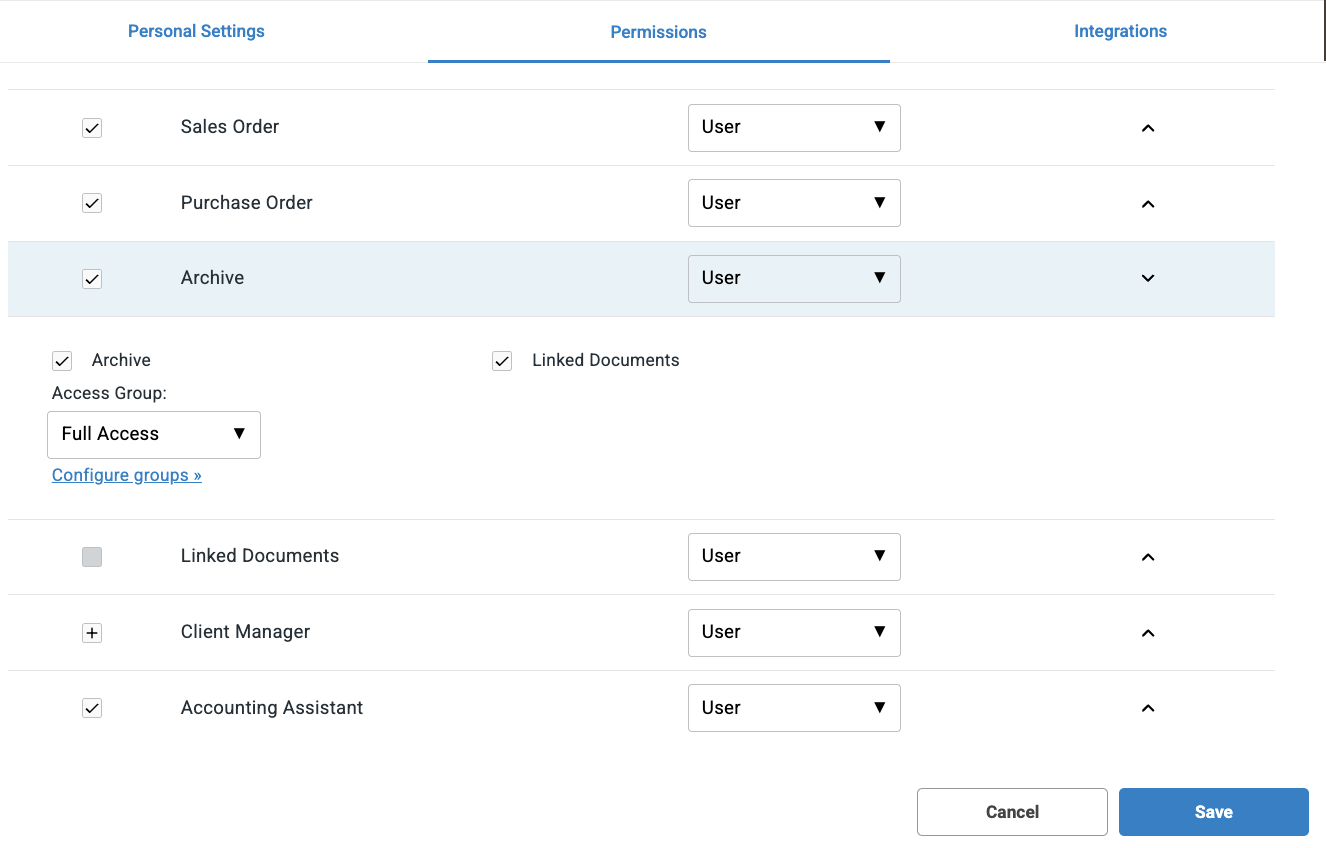Expand the Accounting Assistant row chevron
This screenshot has width=1326, height=848.
[x=1148, y=708]
